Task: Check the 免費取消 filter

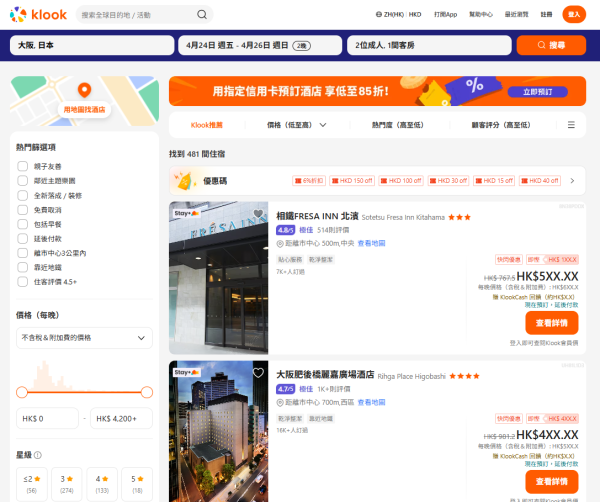Action: point(23,210)
